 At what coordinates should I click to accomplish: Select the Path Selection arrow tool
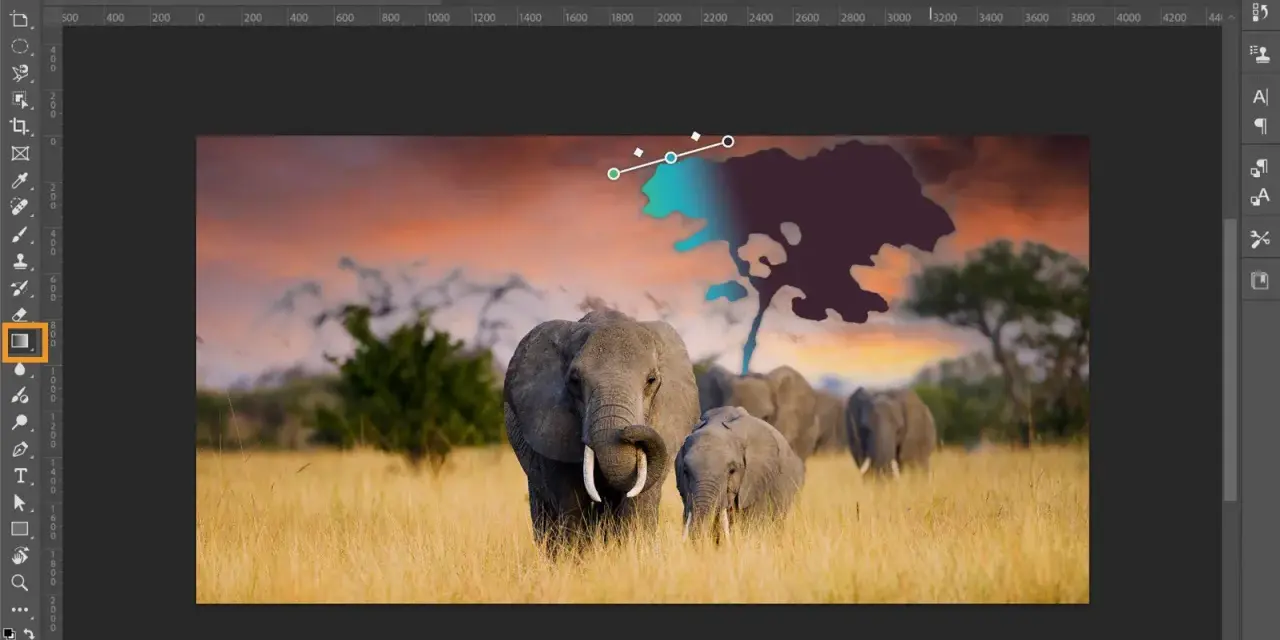click(x=19, y=502)
